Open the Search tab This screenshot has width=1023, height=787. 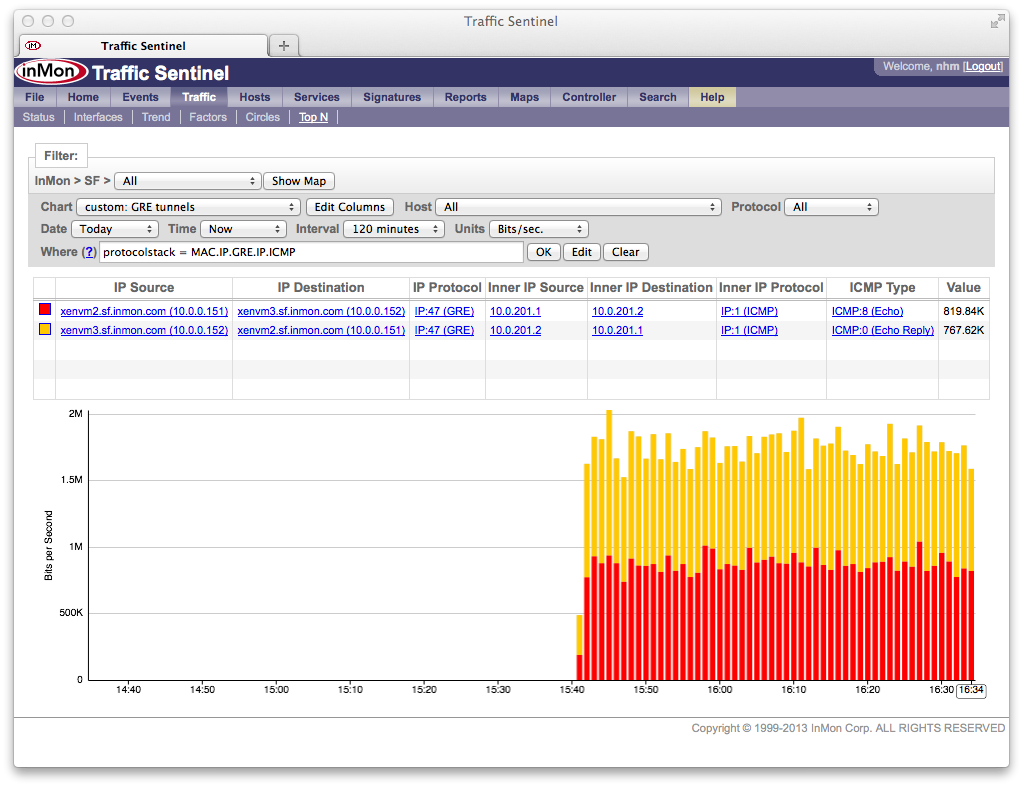658,97
